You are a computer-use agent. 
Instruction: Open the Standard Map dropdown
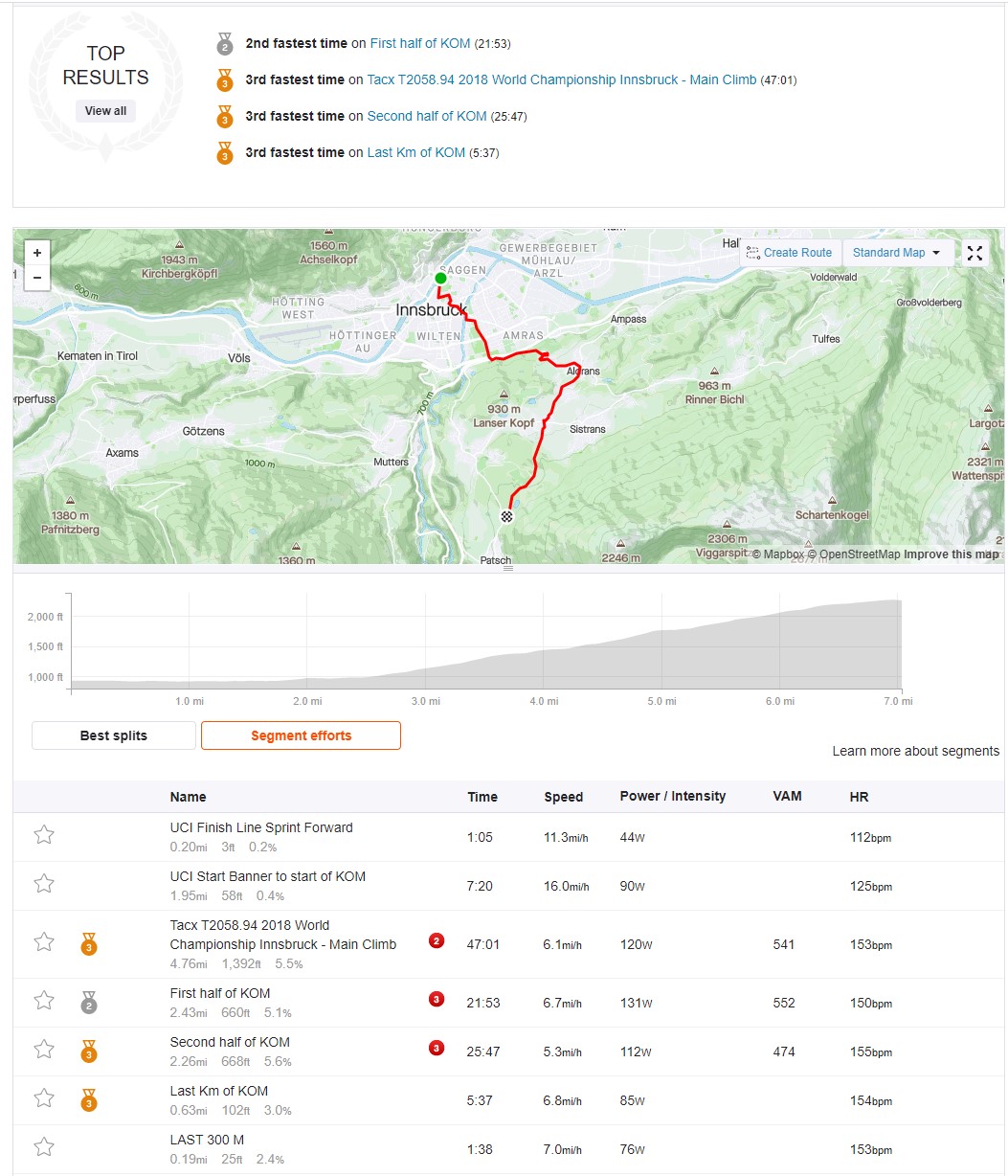897,253
